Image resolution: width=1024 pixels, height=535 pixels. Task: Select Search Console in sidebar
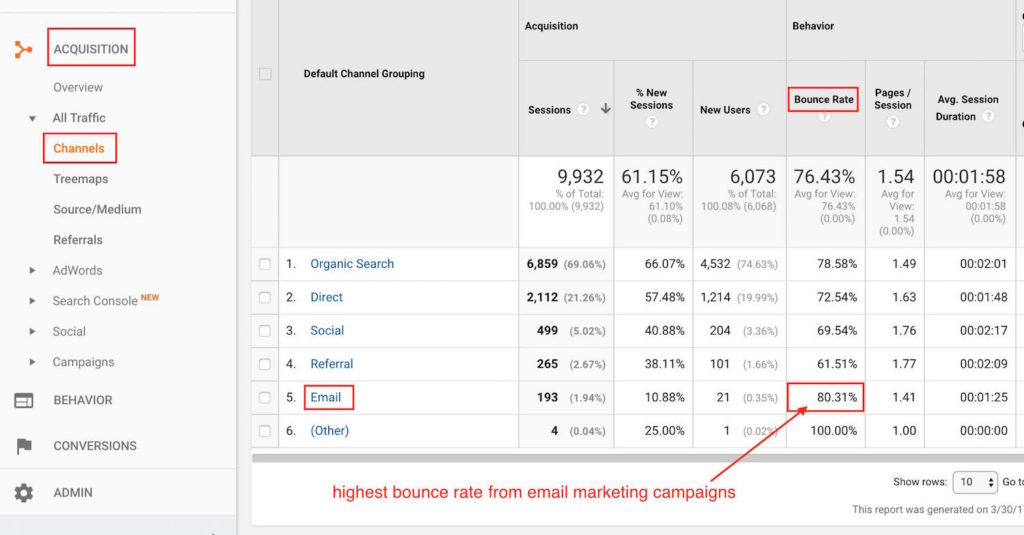pyautogui.click(x=95, y=301)
